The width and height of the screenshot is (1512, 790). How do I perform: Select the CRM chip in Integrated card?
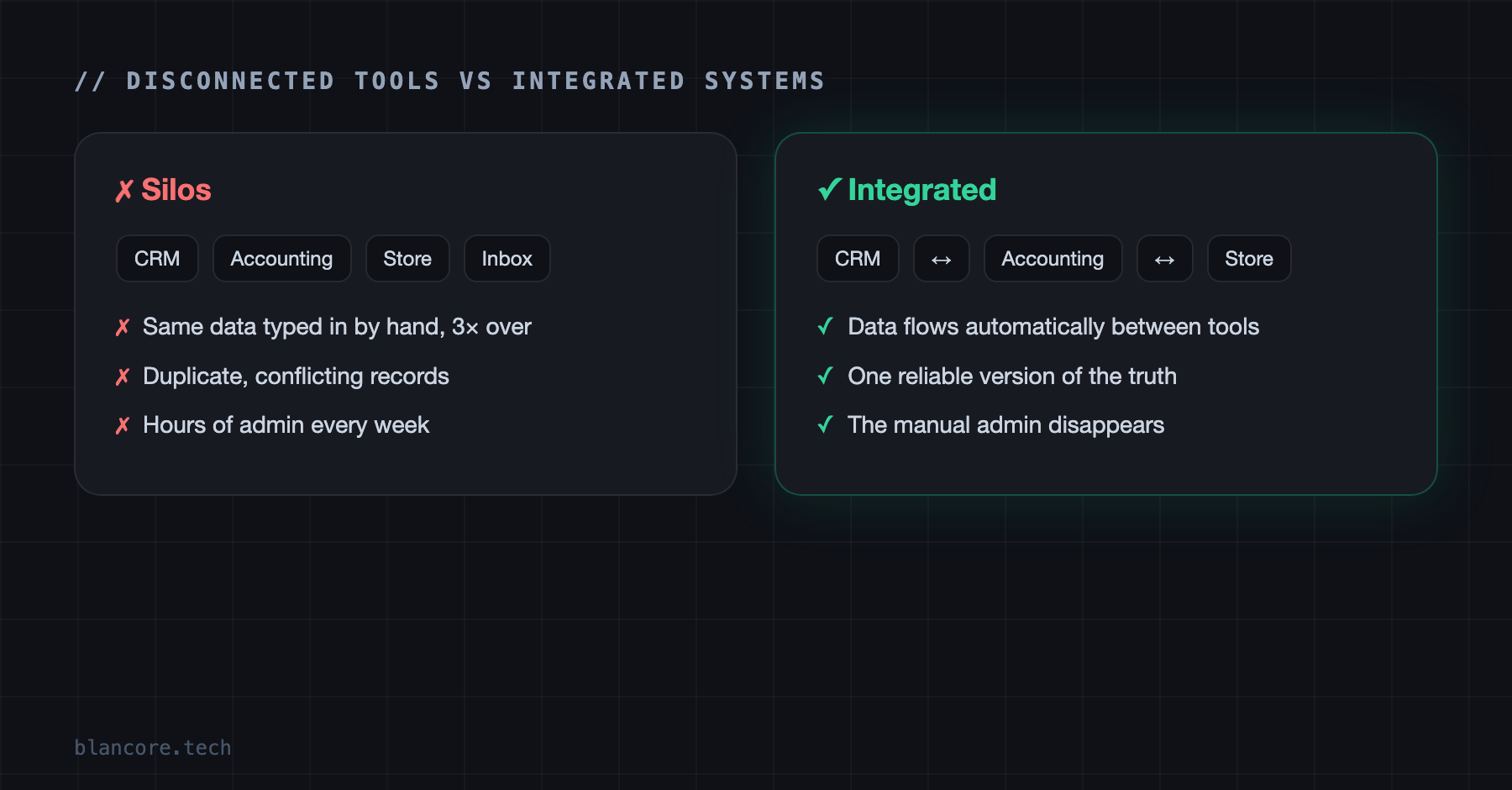coord(858,259)
